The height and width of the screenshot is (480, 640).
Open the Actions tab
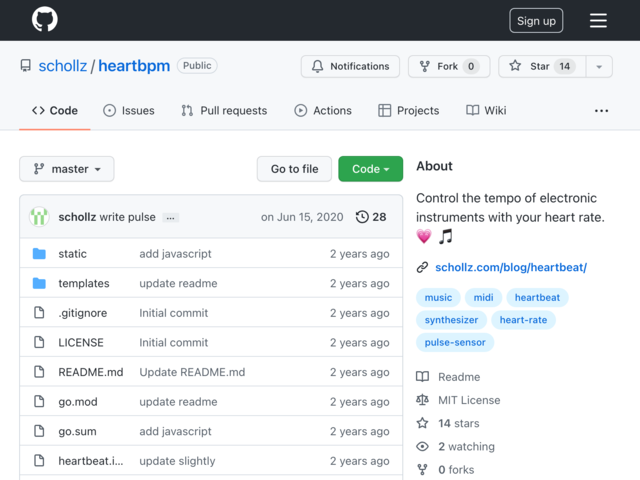tap(323, 111)
